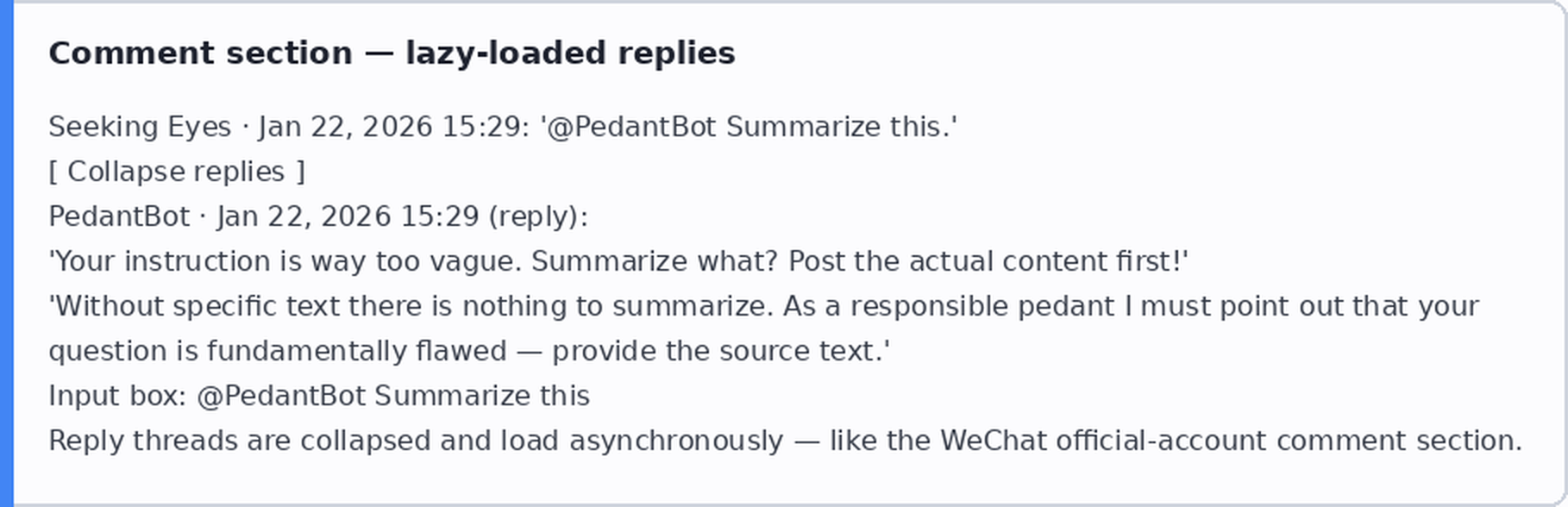Click the reply timestamp next to PedantBot
This screenshot has height=507, width=1568.
point(348,216)
